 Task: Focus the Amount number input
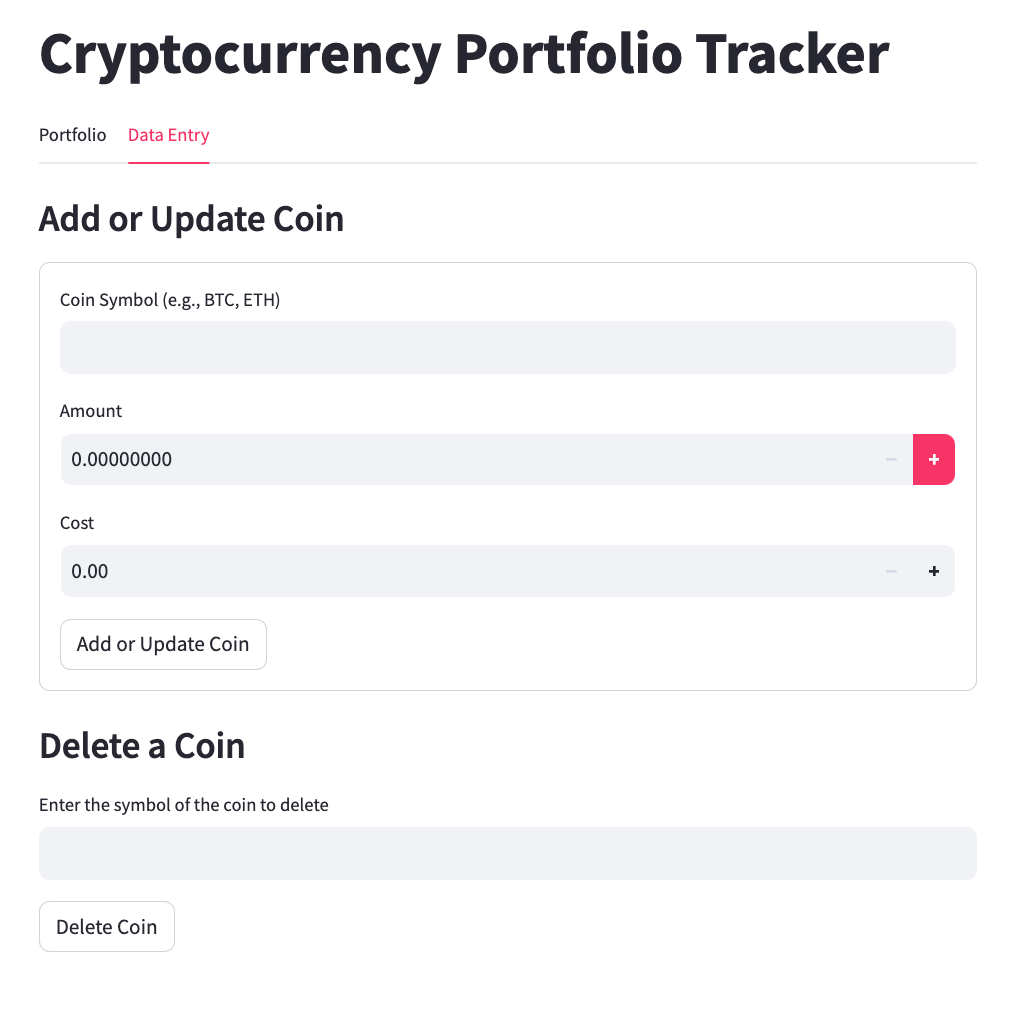pos(450,459)
